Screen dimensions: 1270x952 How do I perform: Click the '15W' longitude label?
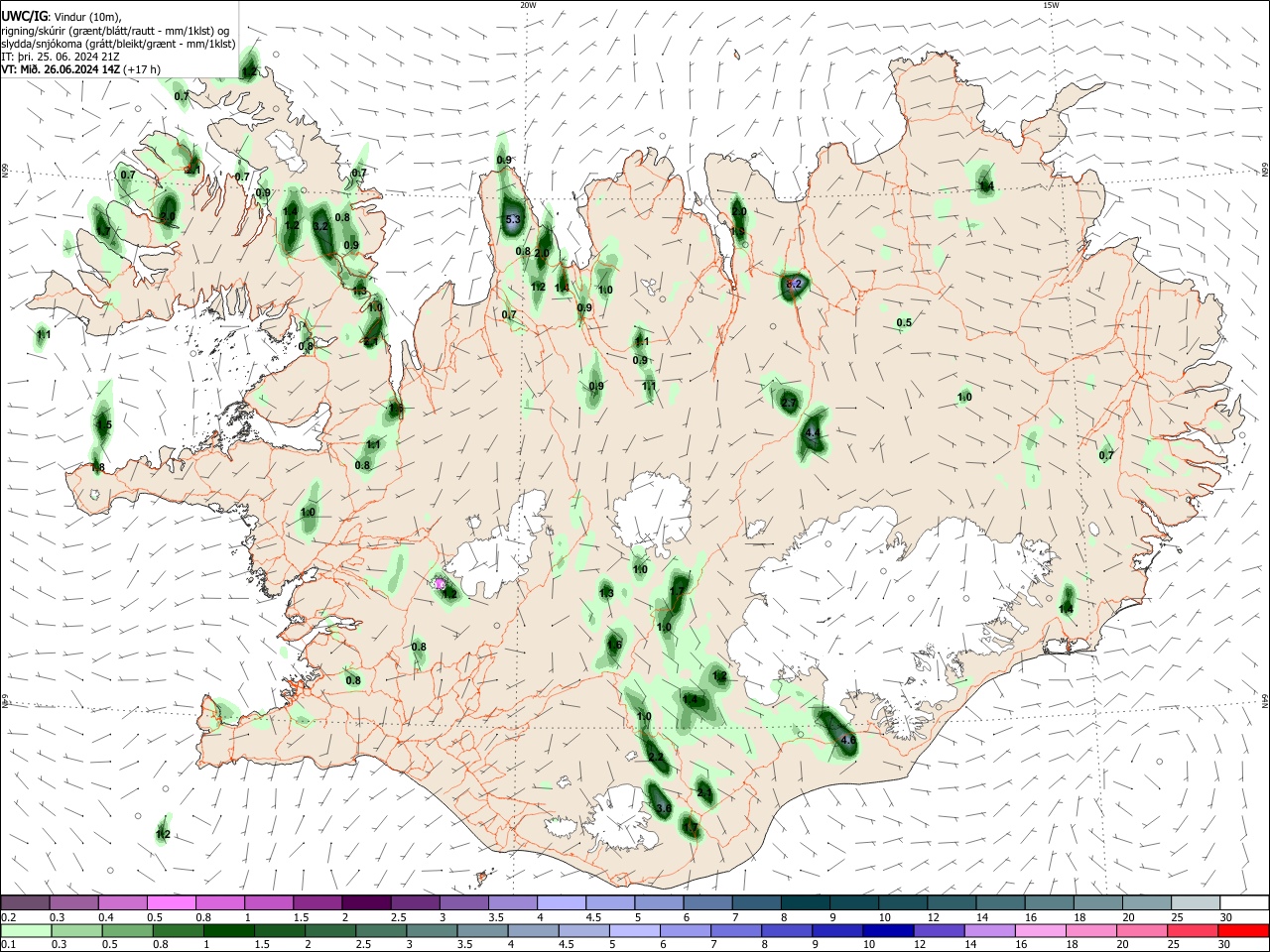tap(1052, 5)
